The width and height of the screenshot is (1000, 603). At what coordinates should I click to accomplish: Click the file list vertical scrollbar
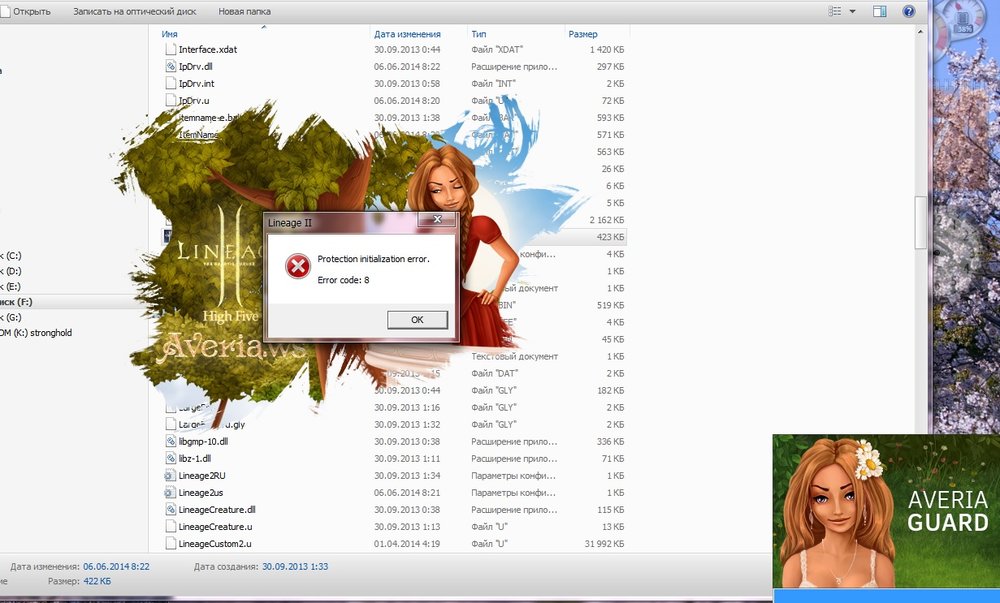pyautogui.click(x=921, y=220)
